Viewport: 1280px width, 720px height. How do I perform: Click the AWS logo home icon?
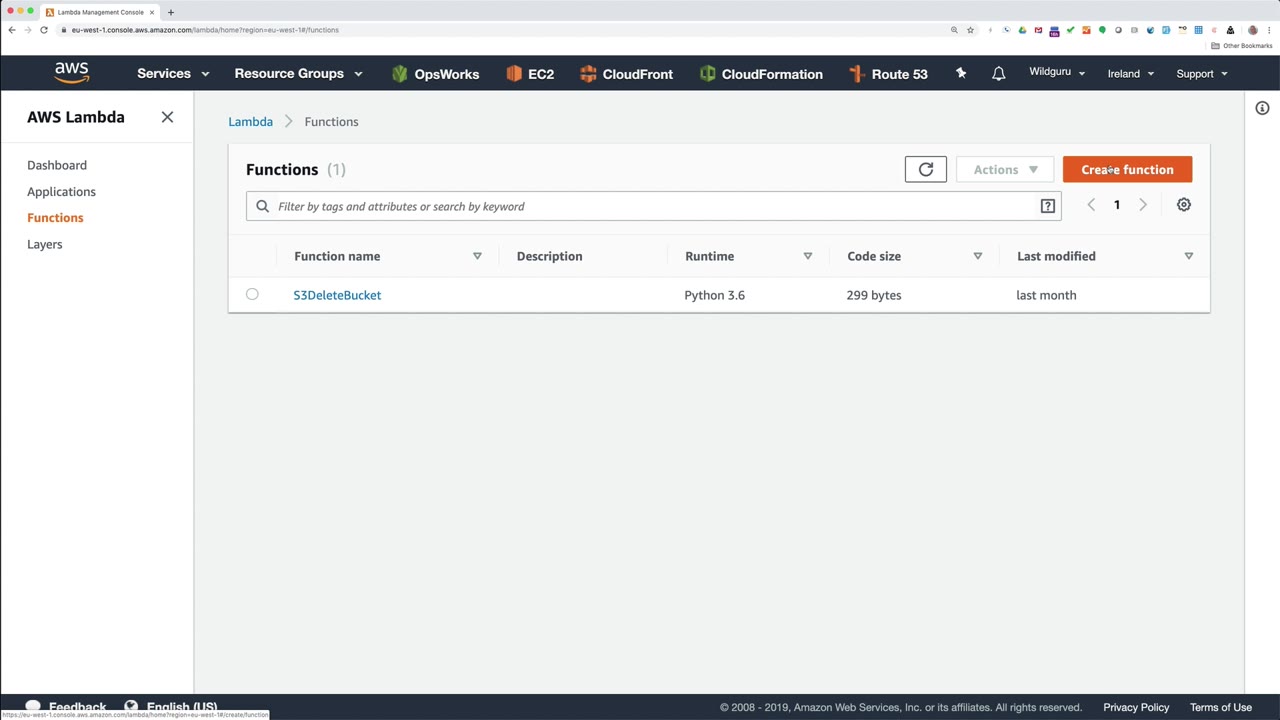[72, 73]
